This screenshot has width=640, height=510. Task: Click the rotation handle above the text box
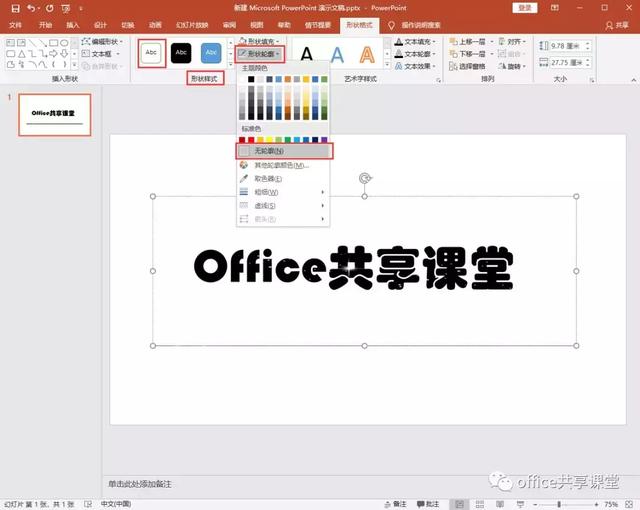364,178
